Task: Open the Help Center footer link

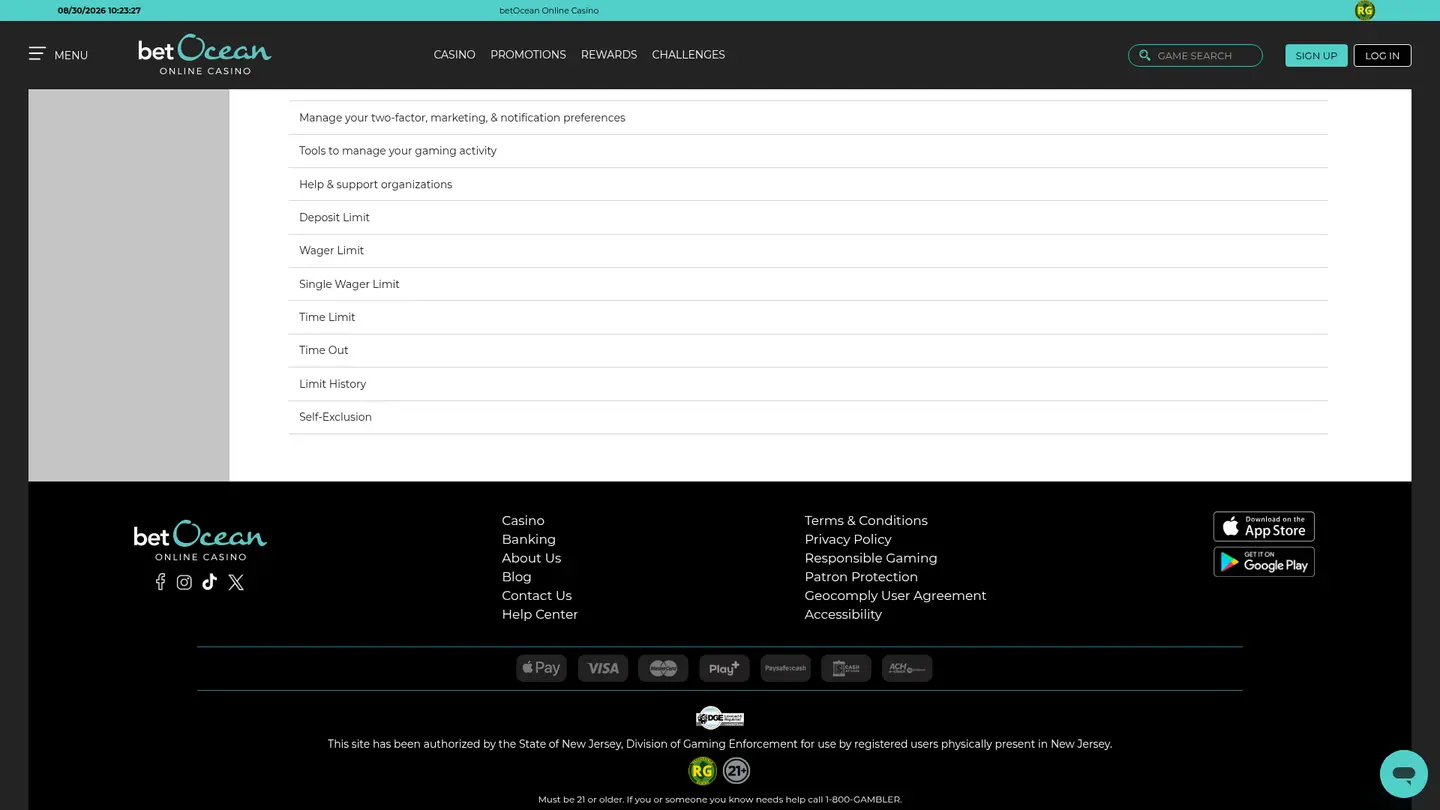Action: tap(540, 615)
